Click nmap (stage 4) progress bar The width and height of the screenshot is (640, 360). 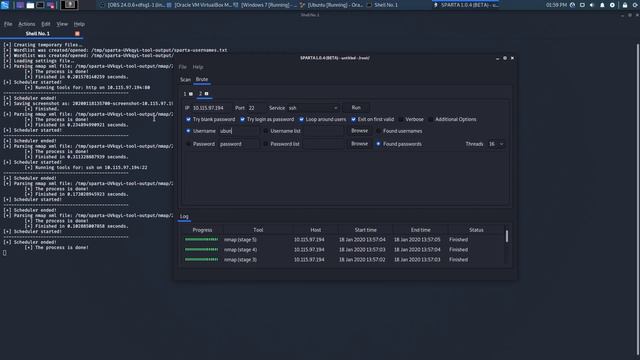pos(202,249)
